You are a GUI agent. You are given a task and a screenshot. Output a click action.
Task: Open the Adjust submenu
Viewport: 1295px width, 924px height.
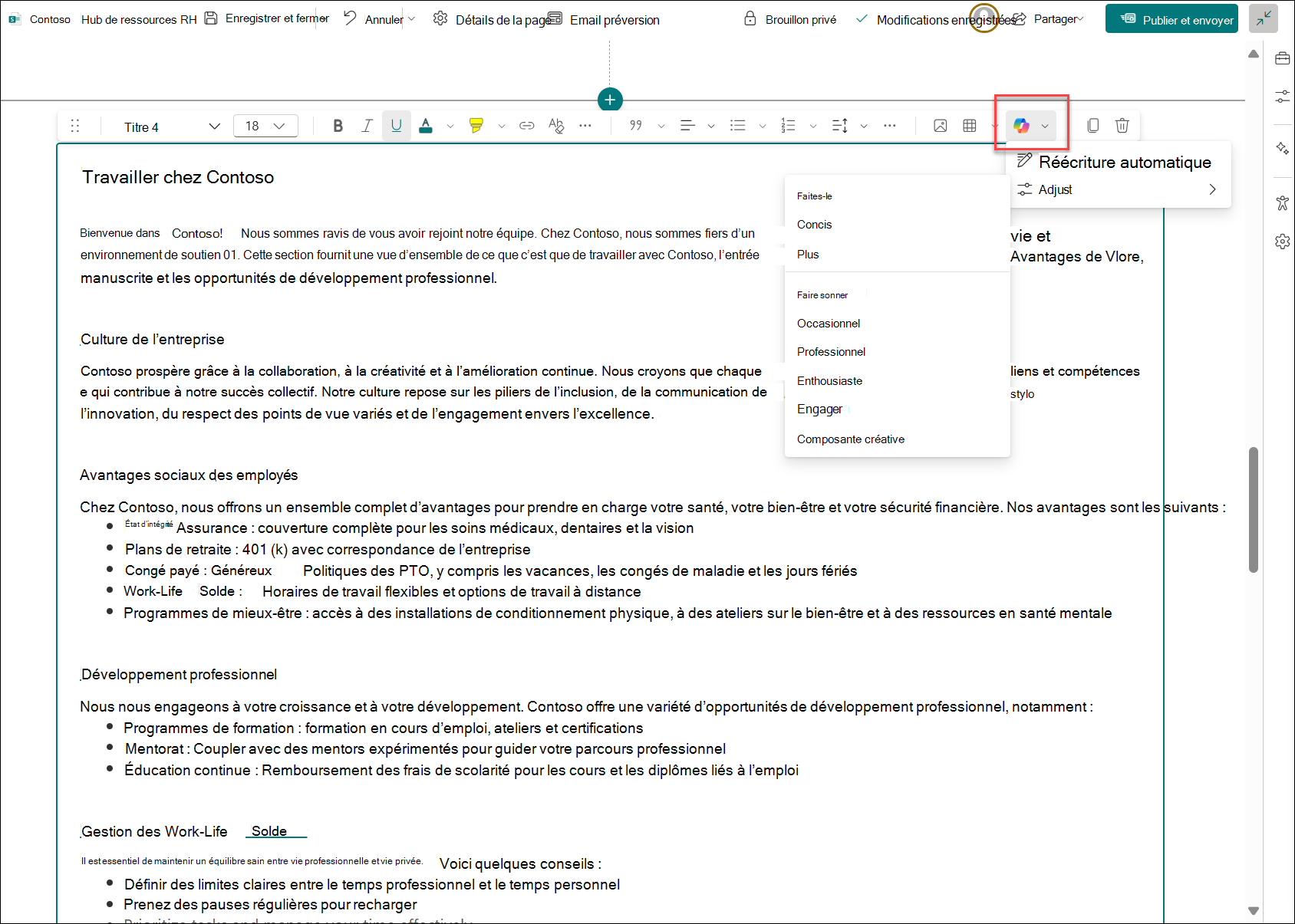[x=1119, y=189]
